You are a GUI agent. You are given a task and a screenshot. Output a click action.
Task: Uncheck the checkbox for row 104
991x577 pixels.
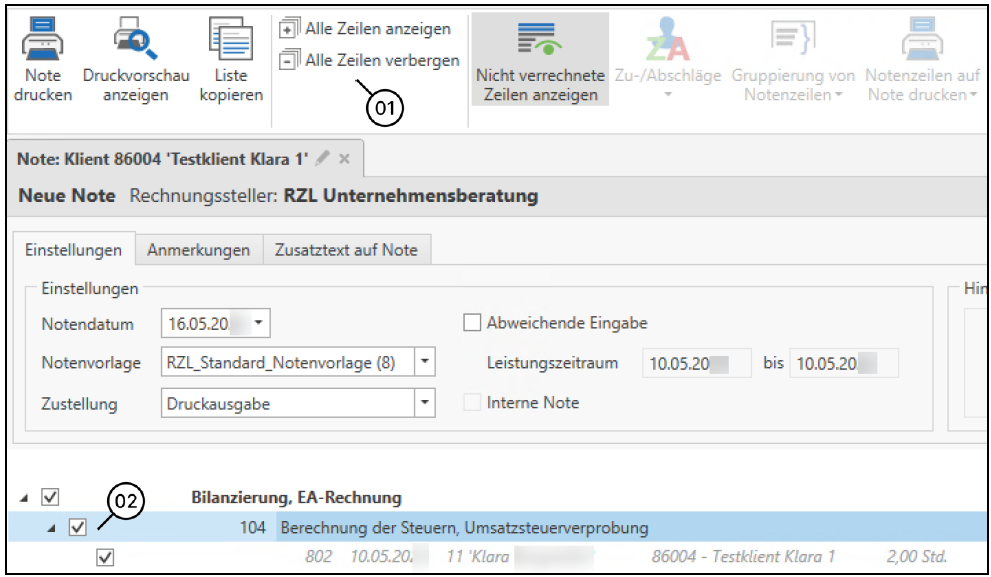77,527
